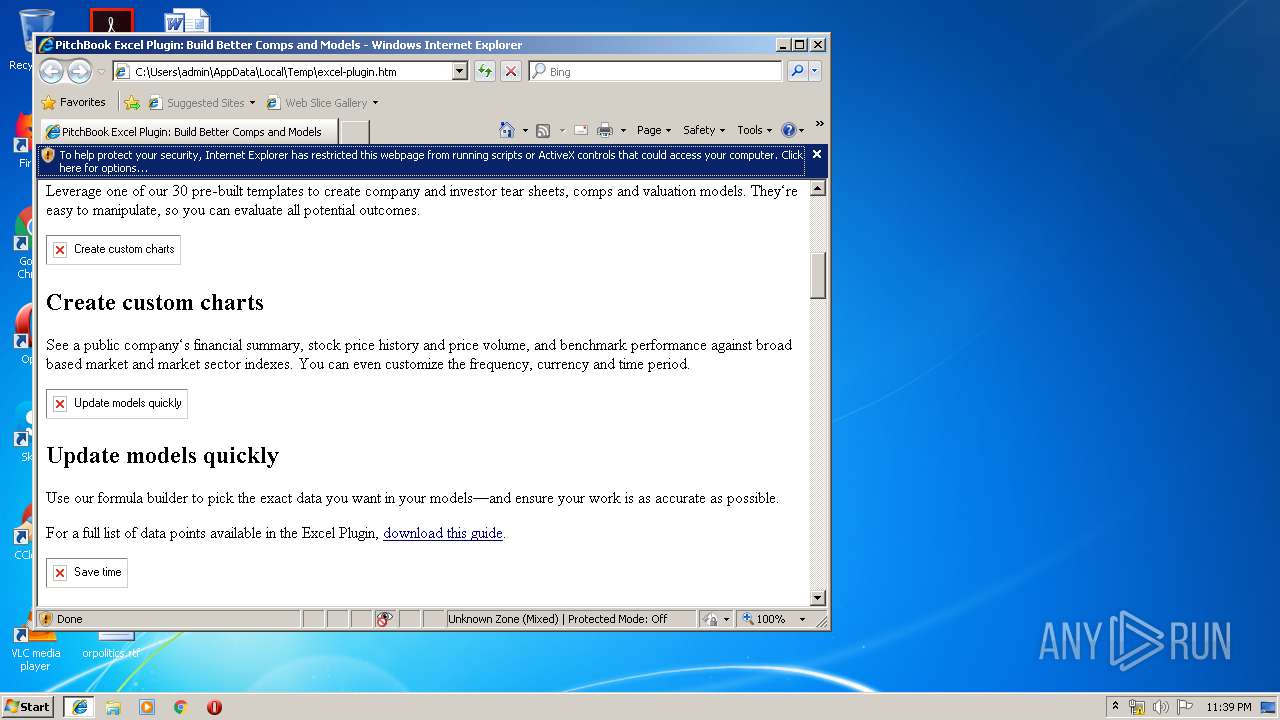Open the 'download this guide' link

pos(443,533)
